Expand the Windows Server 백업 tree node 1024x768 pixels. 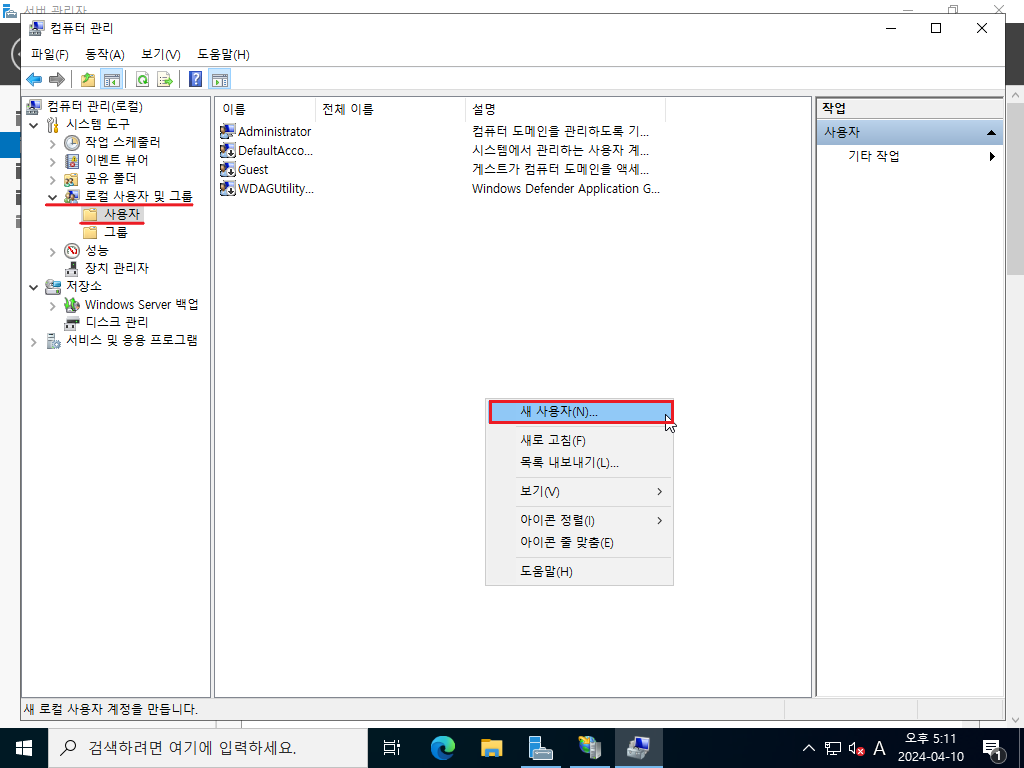[53, 305]
